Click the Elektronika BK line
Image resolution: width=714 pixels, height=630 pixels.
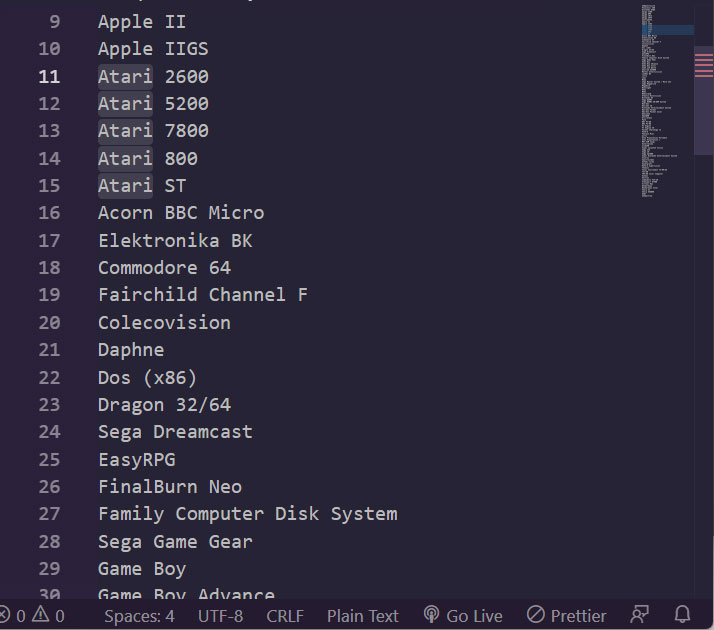tap(175, 240)
